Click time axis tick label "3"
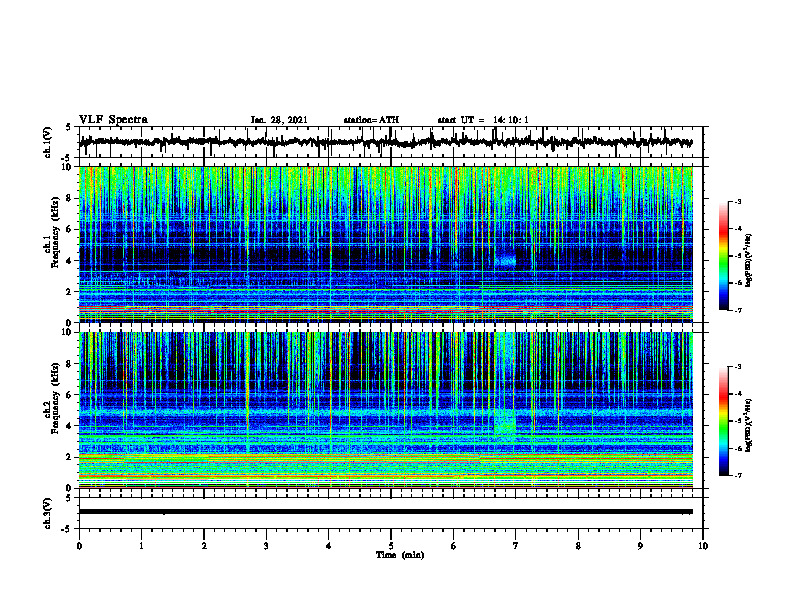792x612 pixels. click(x=266, y=546)
